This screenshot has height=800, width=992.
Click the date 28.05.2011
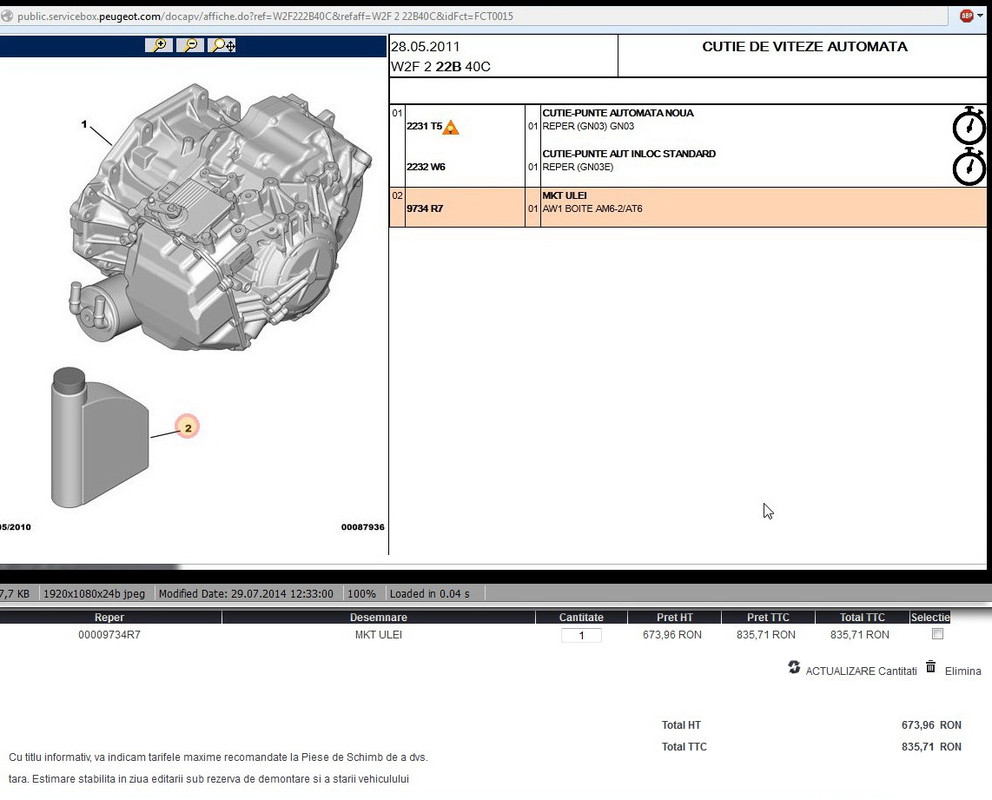[x=425, y=46]
